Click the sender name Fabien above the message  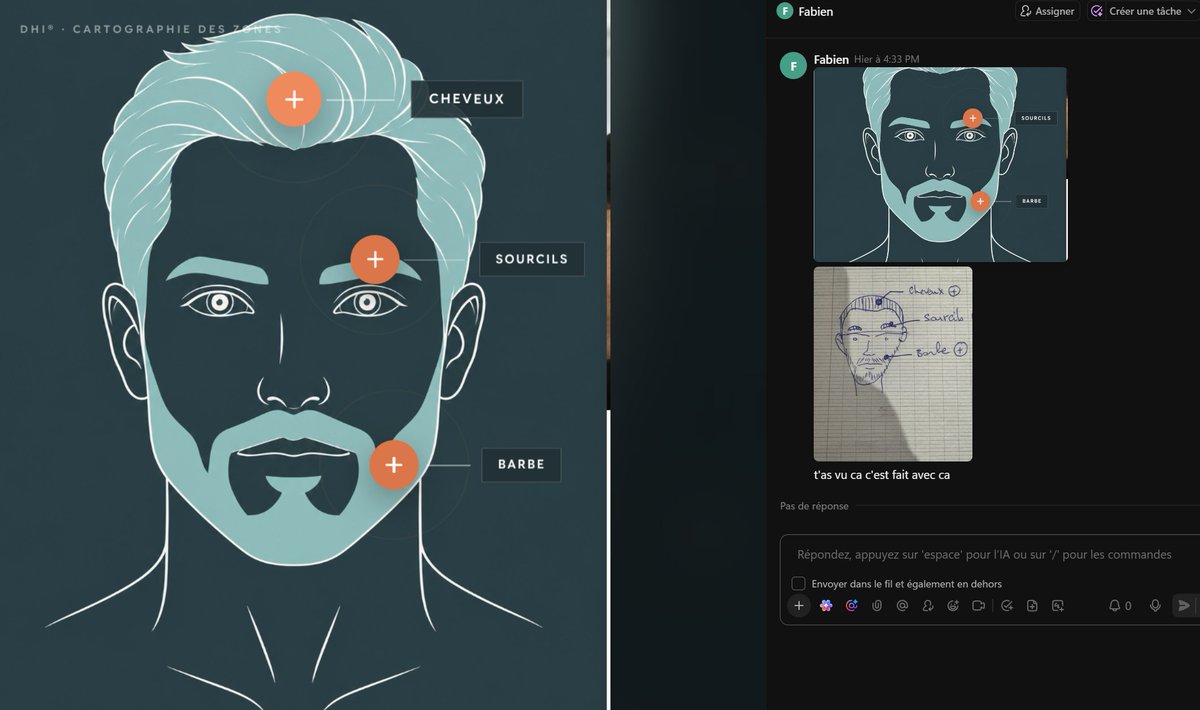point(831,60)
